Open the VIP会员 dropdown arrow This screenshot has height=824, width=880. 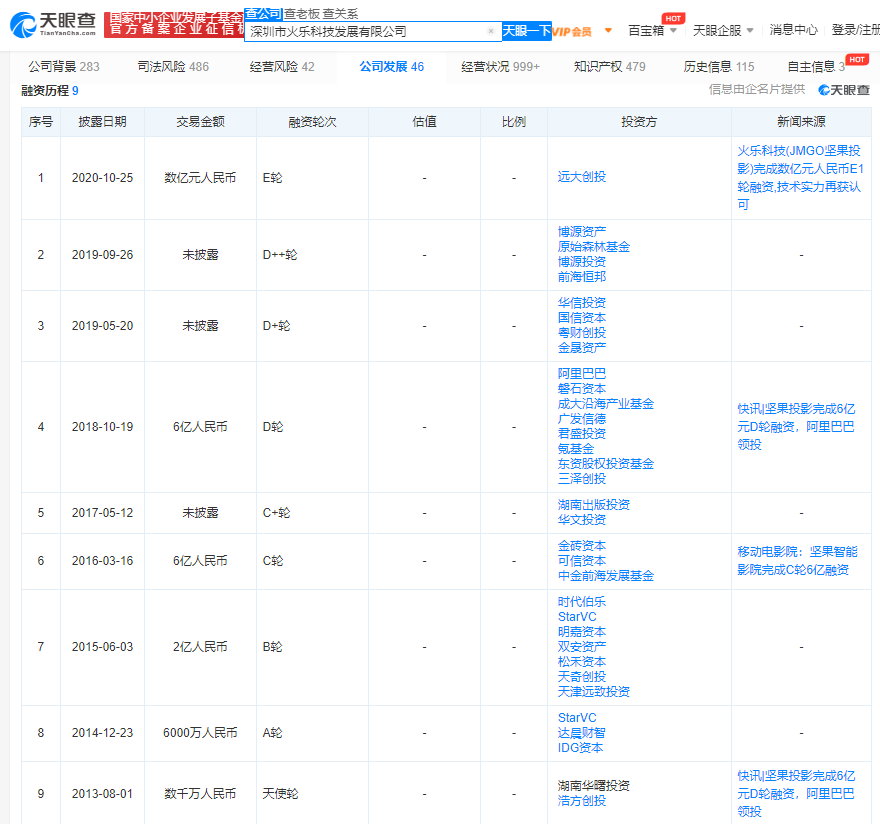tap(608, 30)
